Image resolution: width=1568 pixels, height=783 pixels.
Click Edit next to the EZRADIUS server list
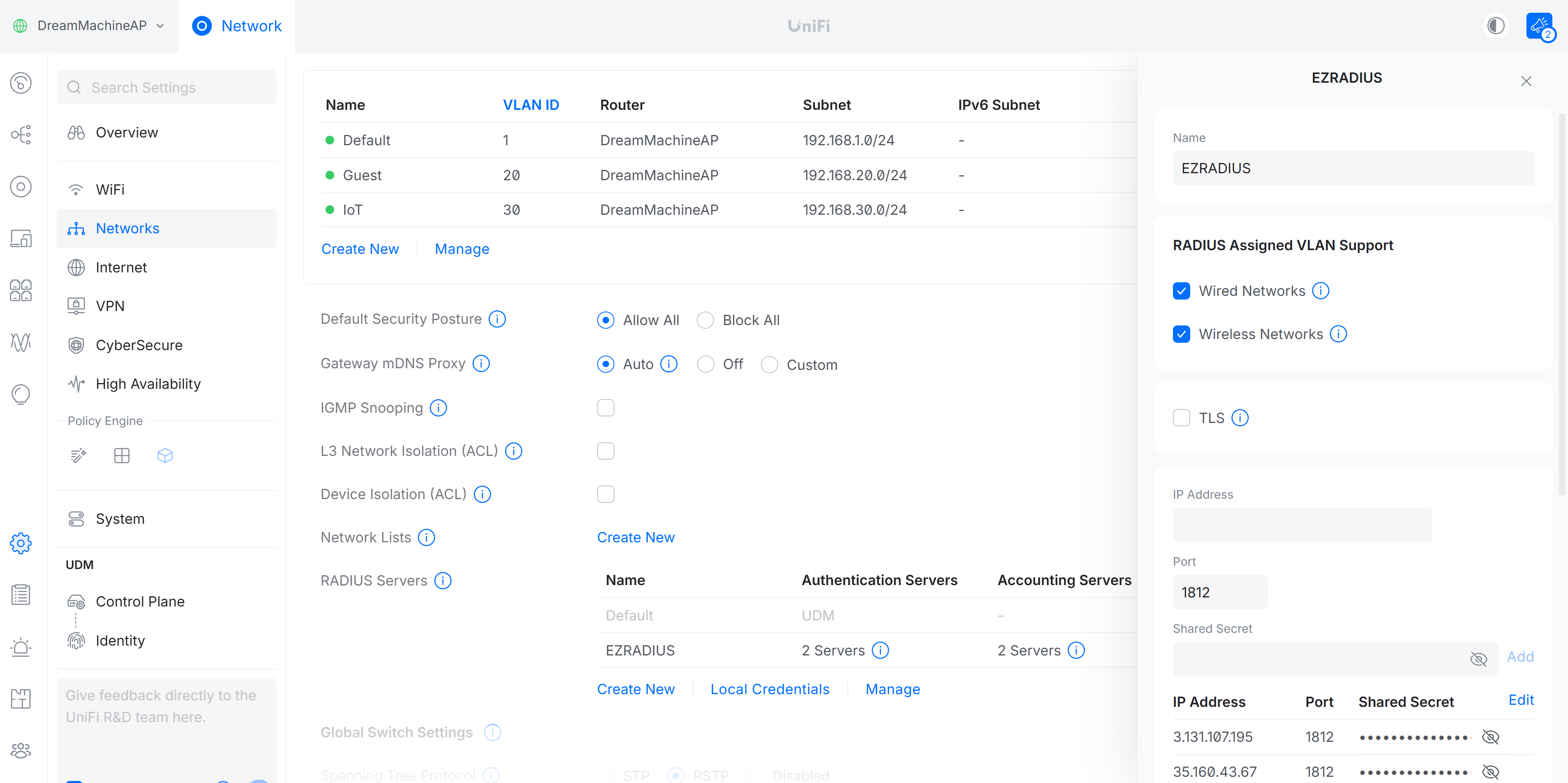[x=1521, y=700]
